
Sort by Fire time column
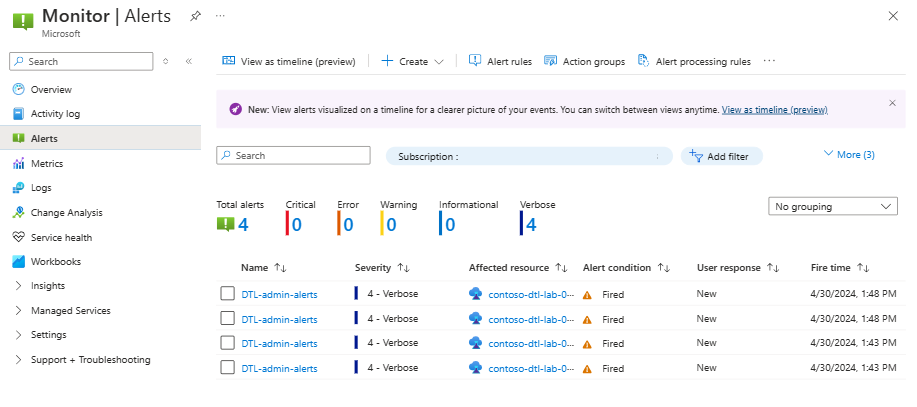(840, 268)
